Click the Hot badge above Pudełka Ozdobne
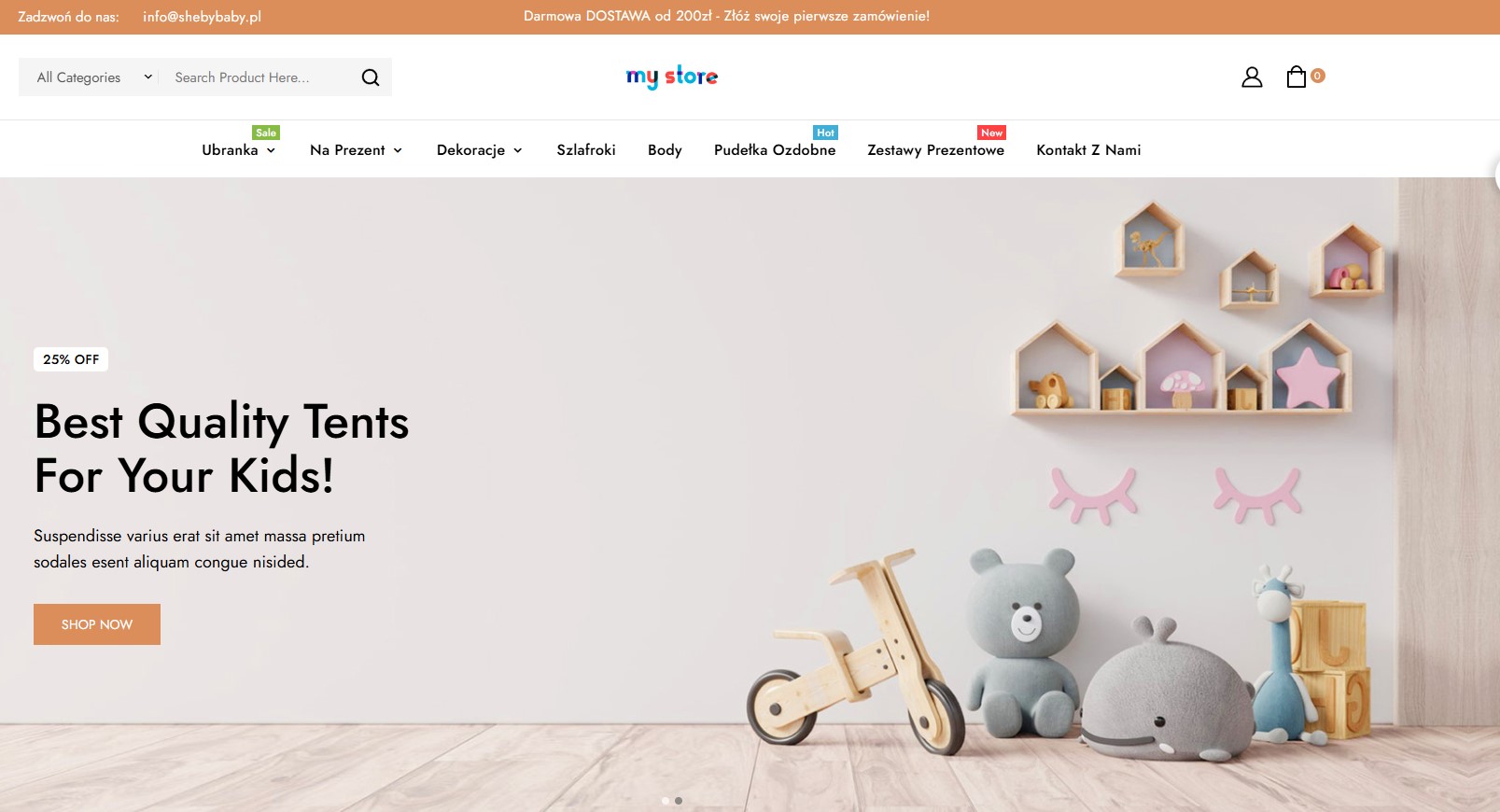The height and width of the screenshot is (812, 1500). [x=825, y=133]
